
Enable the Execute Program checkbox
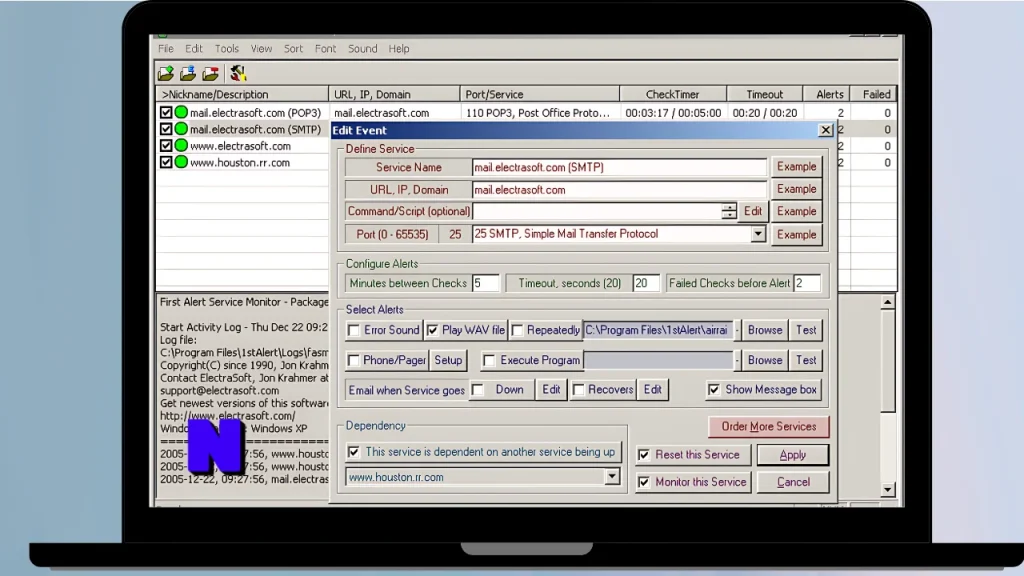tap(489, 360)
